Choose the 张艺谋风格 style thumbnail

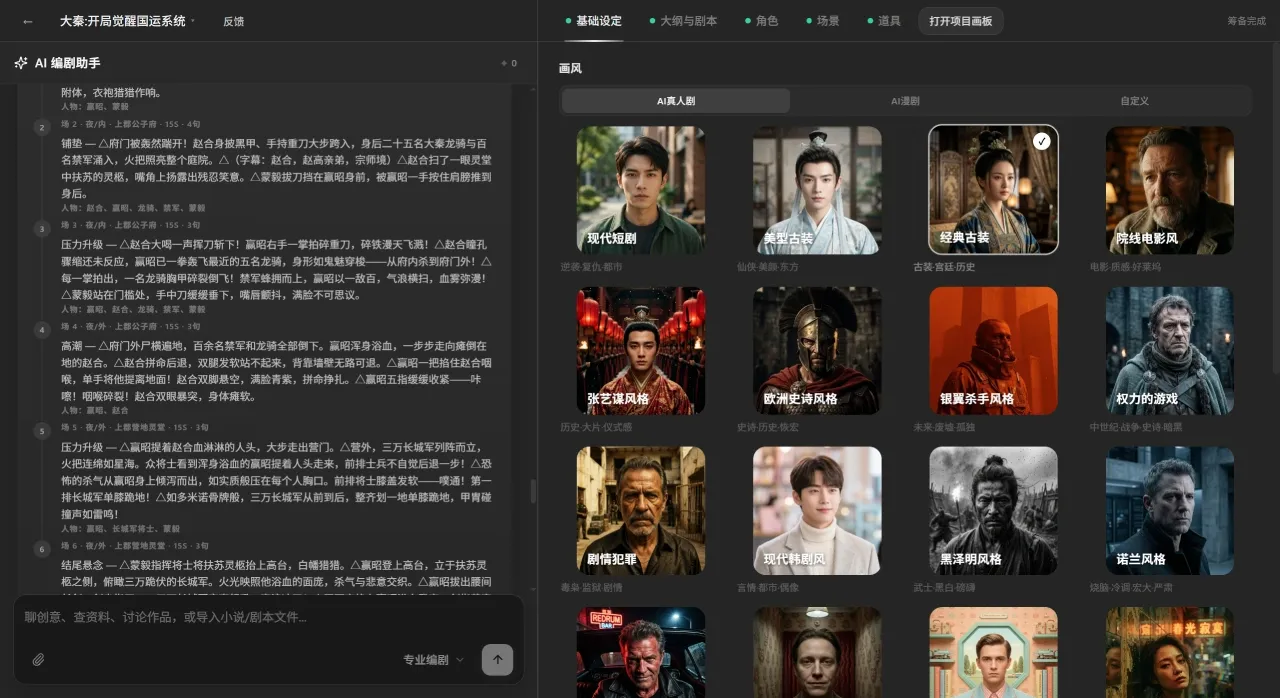point(640,350)
